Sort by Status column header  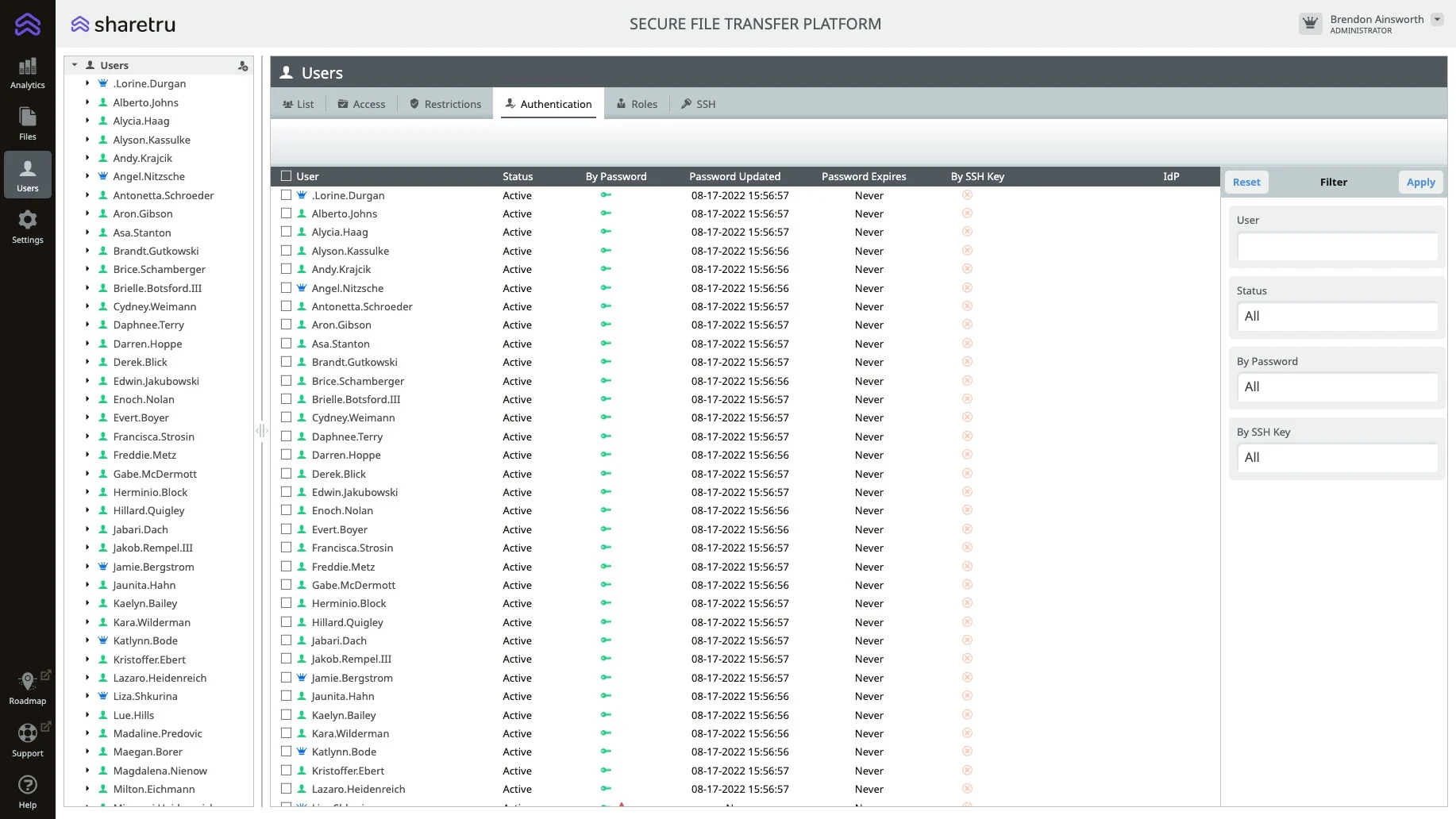coord(518,176)
